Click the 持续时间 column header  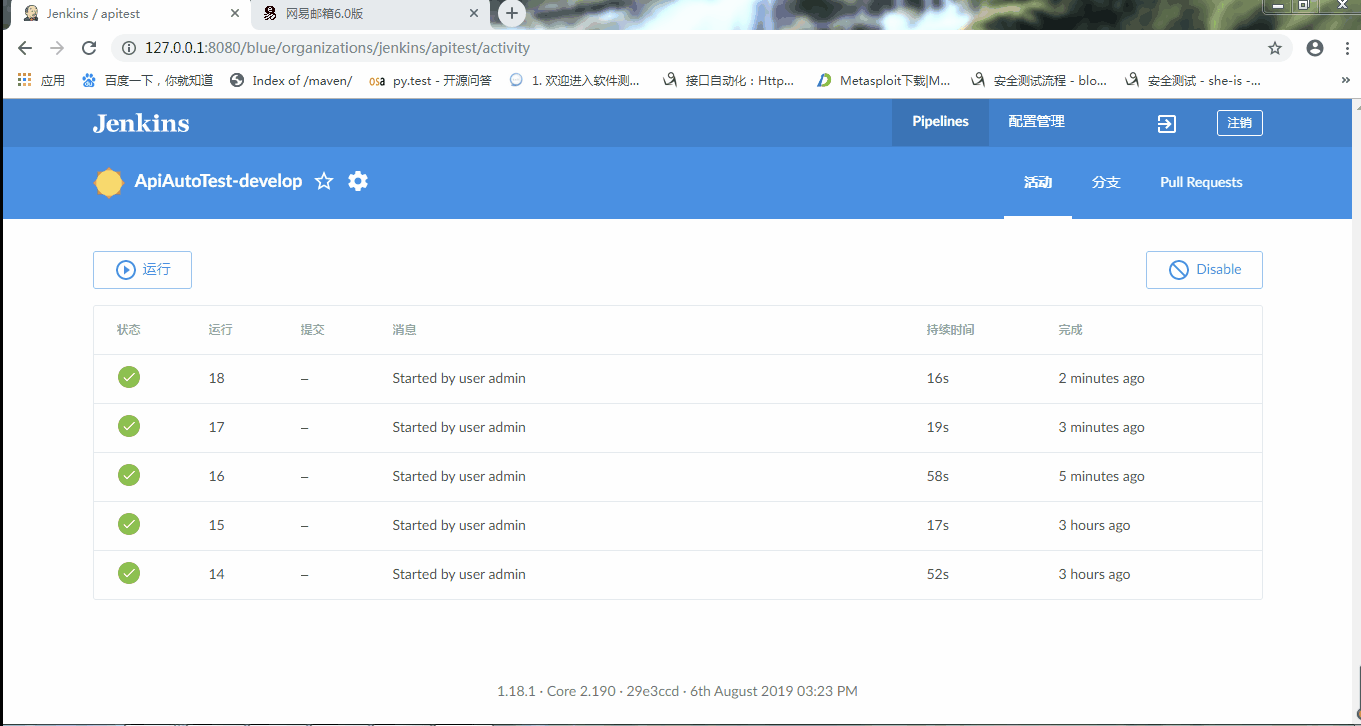pos(950,330)
